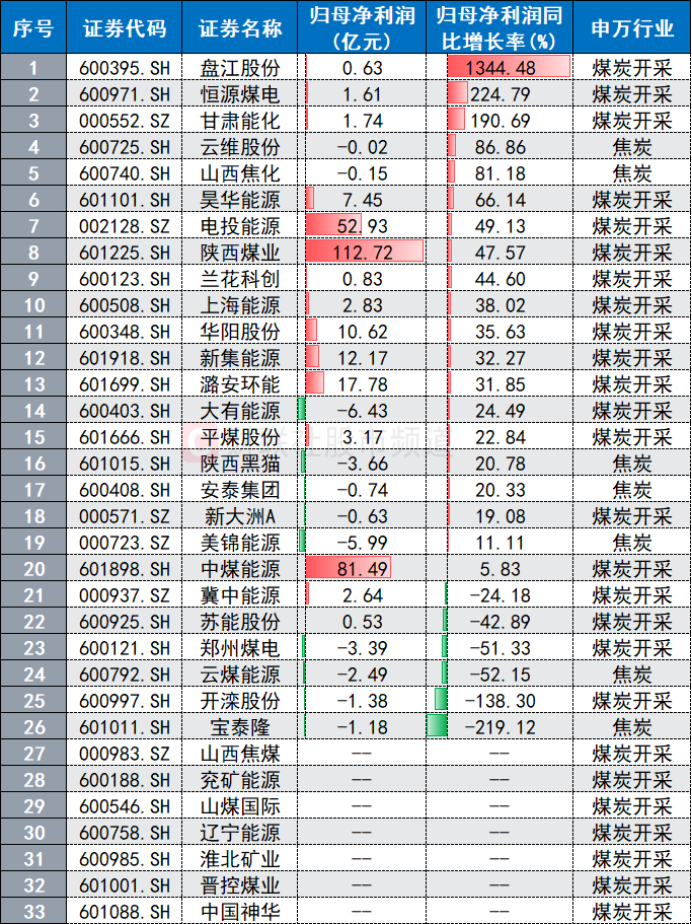Select the 山煤国际 cell
Screen dimensions: 692x924
pos(239,807)
